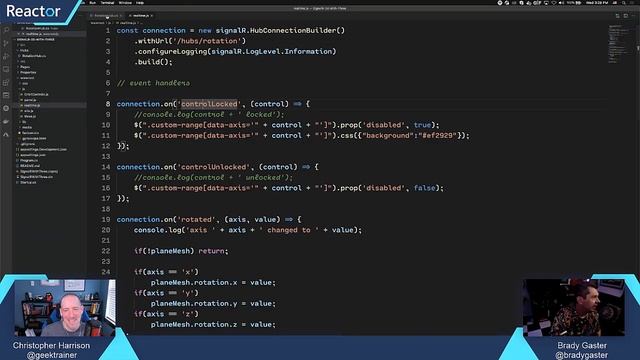Collapse the Hubs folder in explorer

point(24,50)
